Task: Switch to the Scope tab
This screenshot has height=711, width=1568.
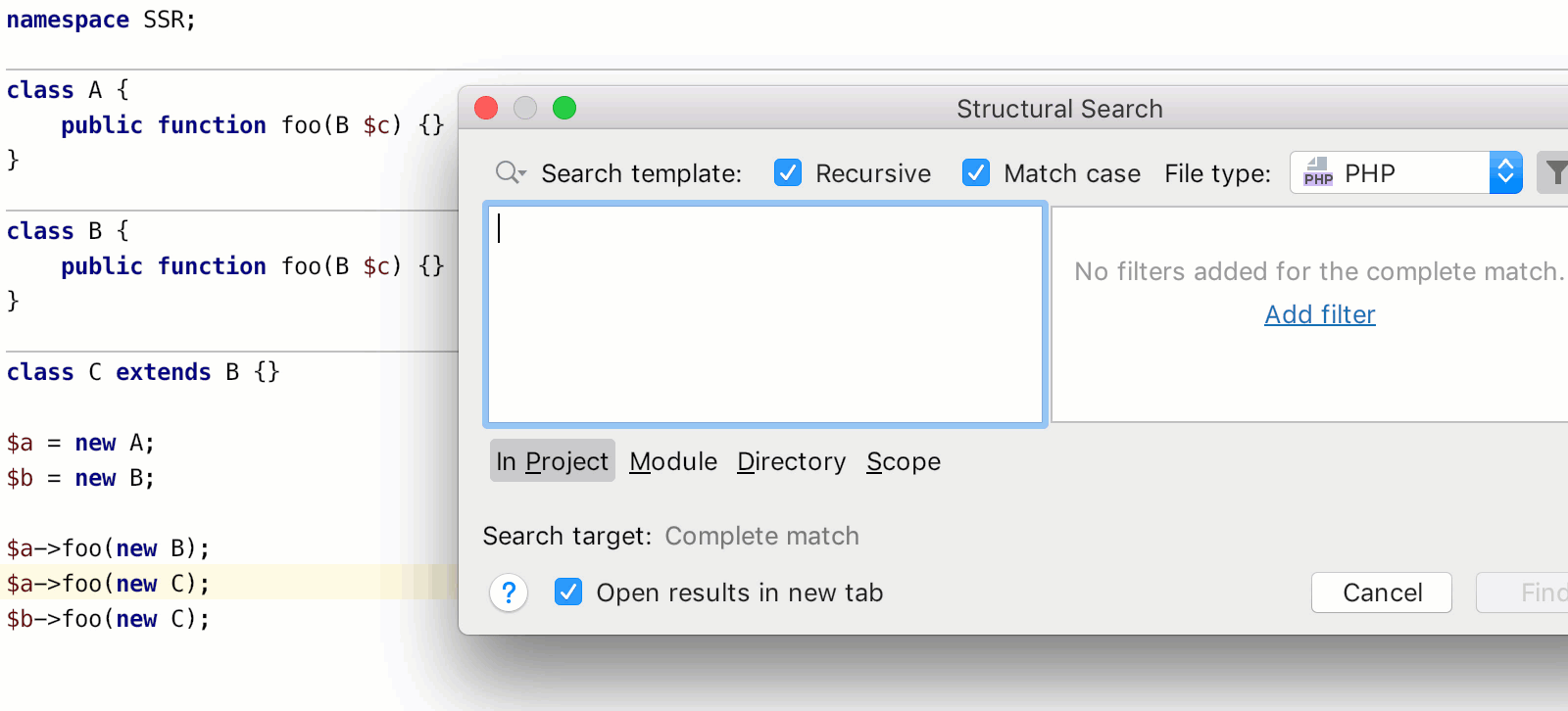Action: click(x=903, y=461)
